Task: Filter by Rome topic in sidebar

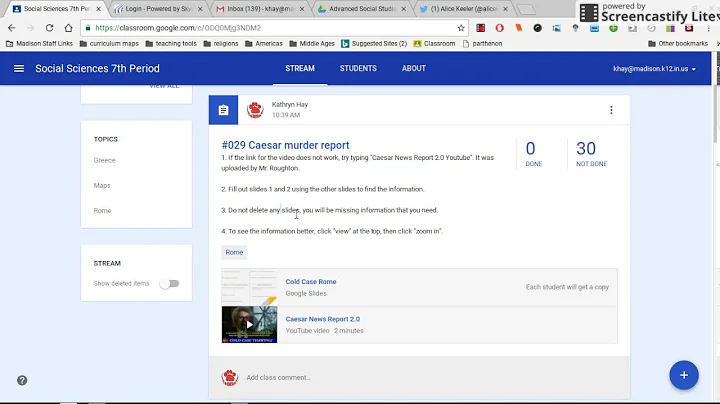Action: click(102, 211)
